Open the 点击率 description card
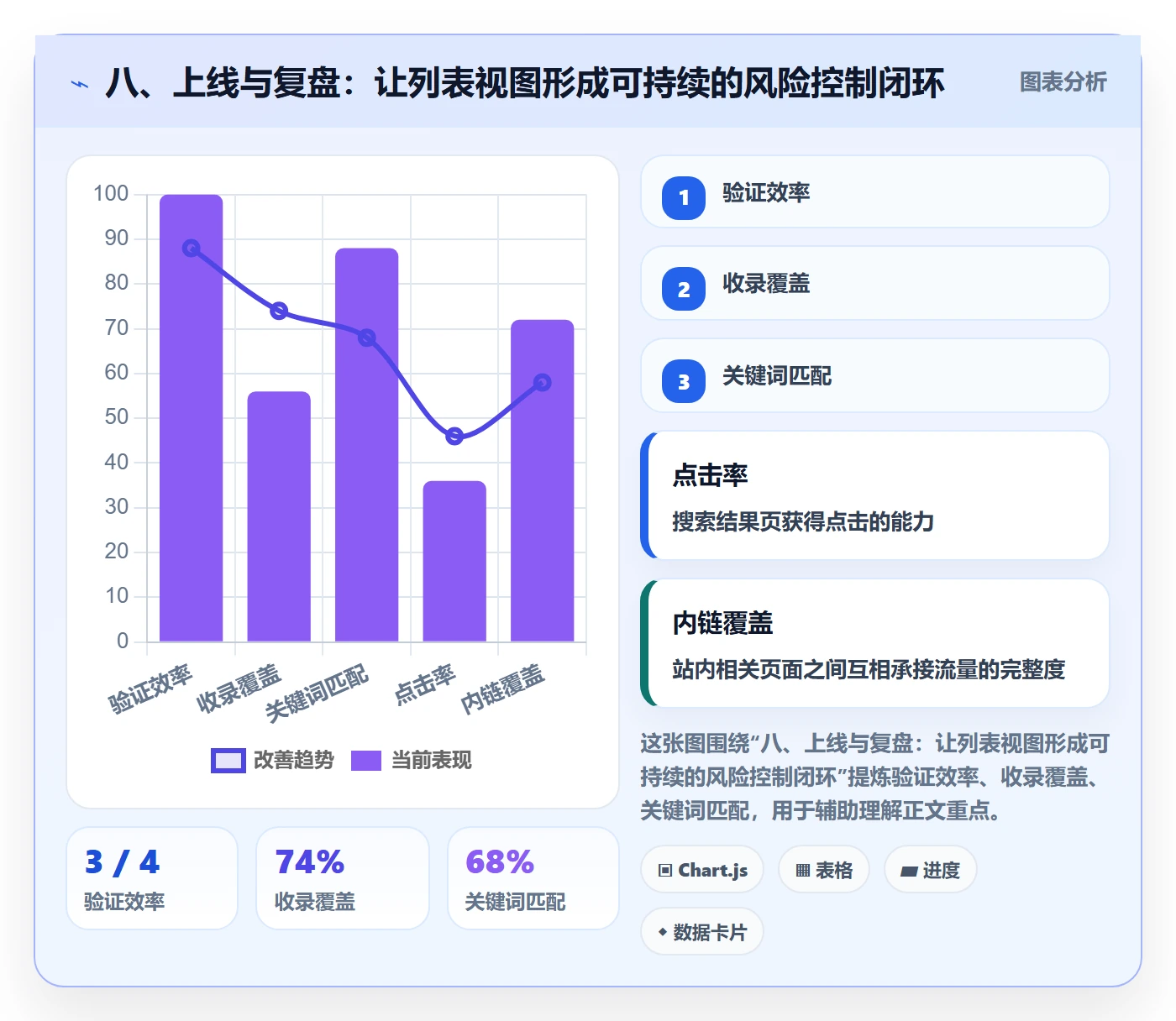The height and width of the screenshot is (1021, 1176). coord(875,495)
